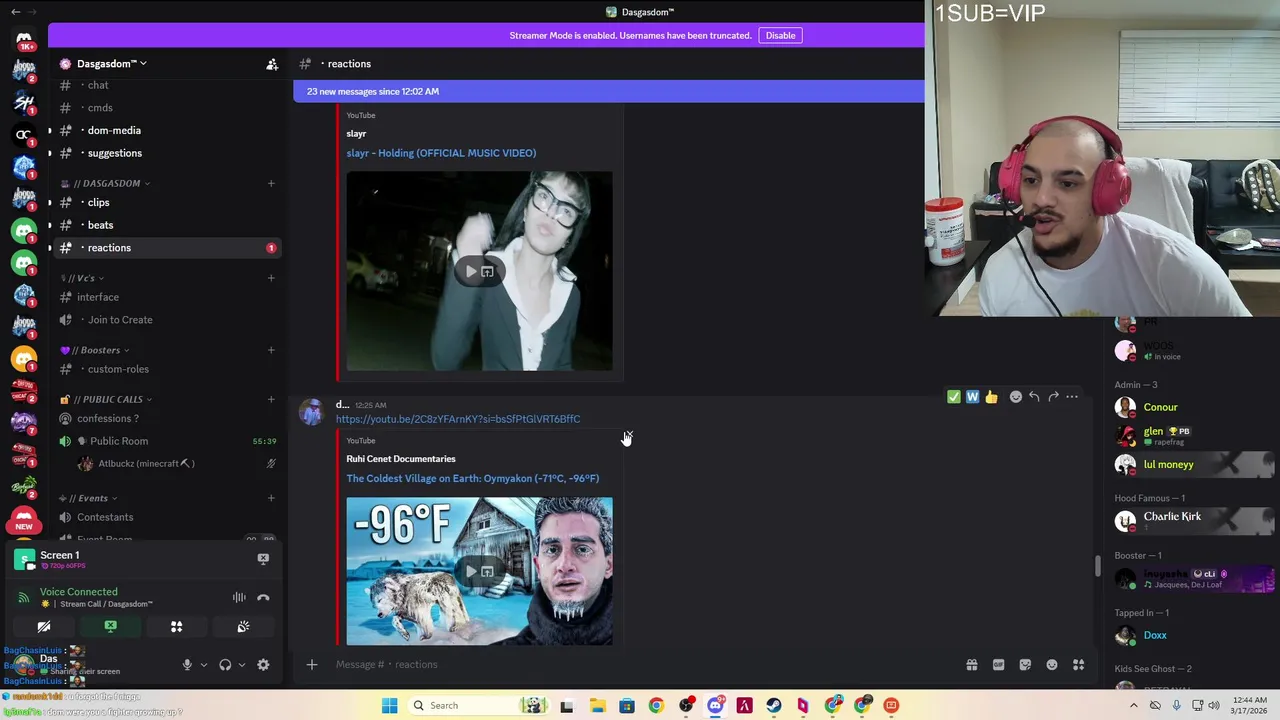Open the gift Nitro icon
The width and height of the screenshot is (1280, 720).
click(x=971, y=665)
